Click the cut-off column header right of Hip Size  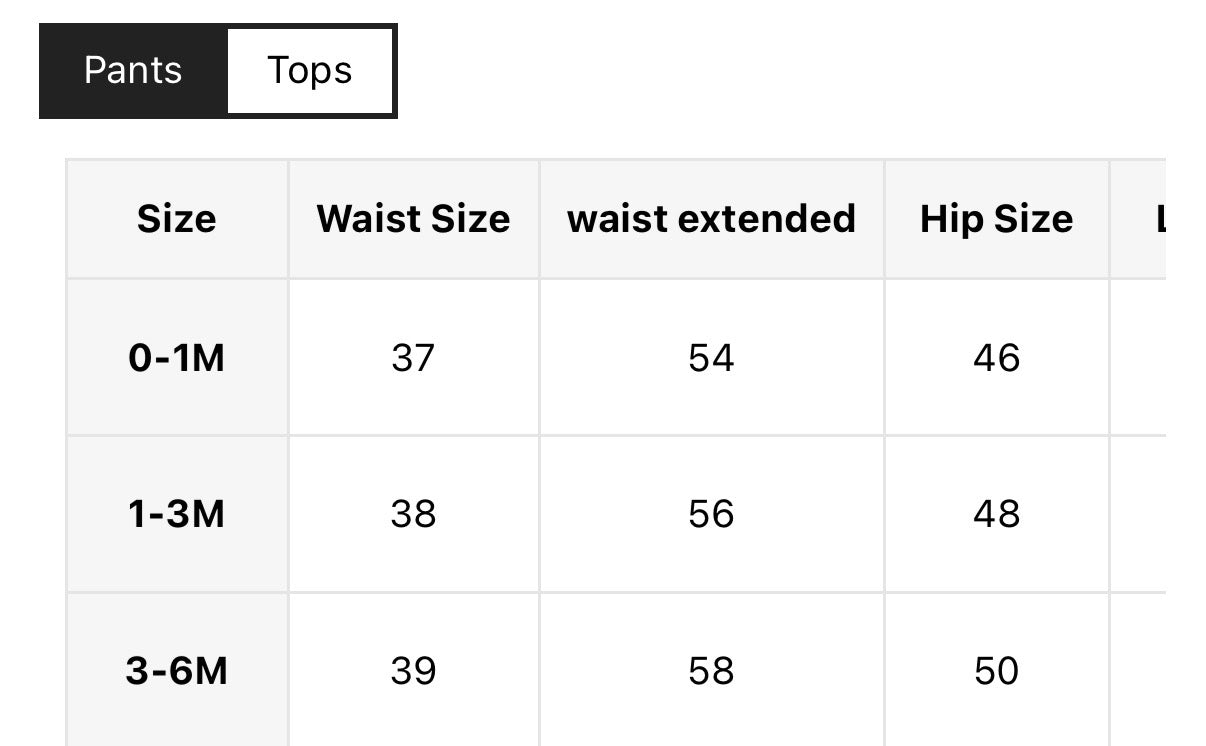pos(1150,219)
